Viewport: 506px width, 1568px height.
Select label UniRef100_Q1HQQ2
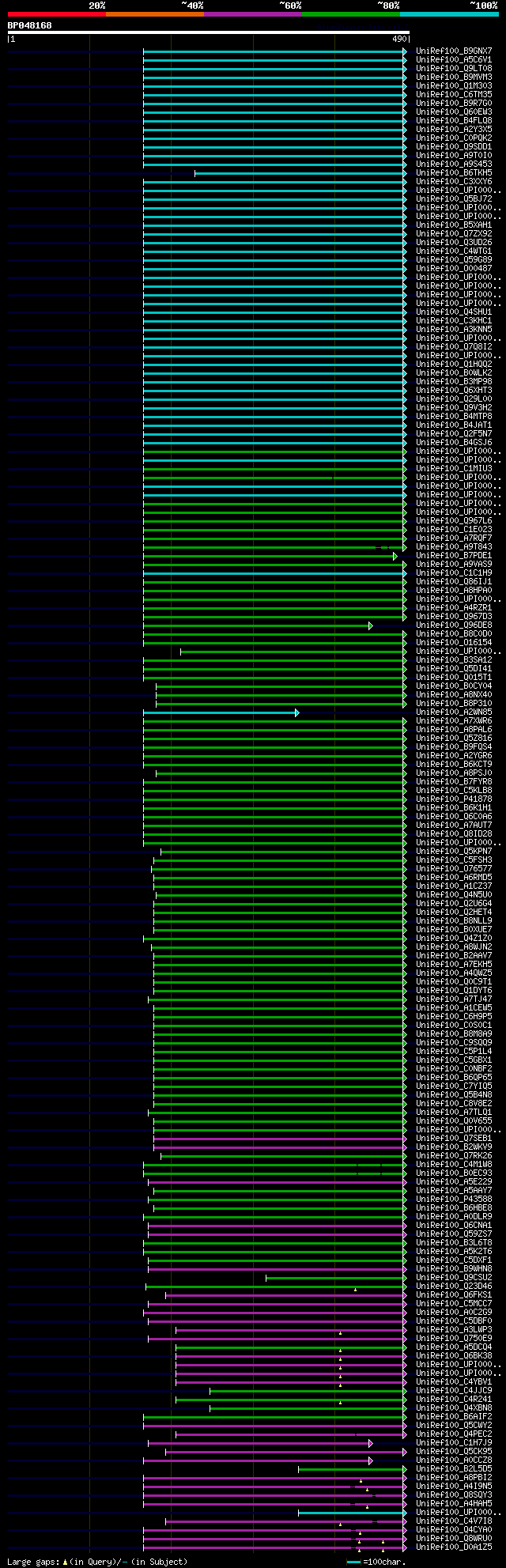(x=454, y=365)
